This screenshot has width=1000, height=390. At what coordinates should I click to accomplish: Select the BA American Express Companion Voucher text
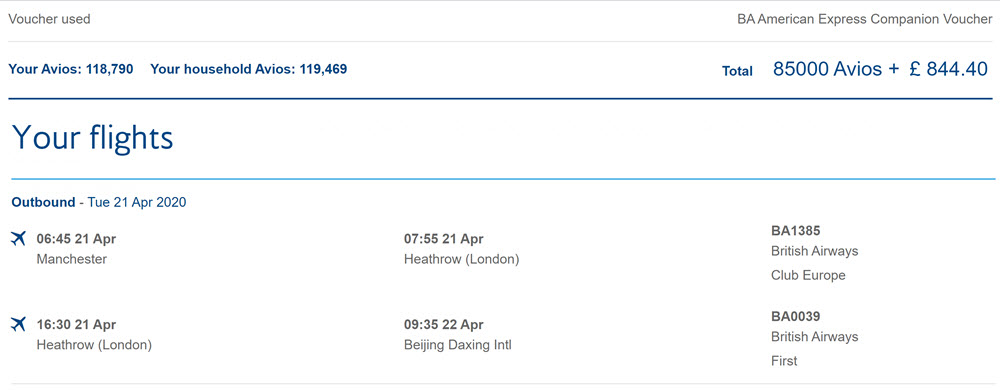(865, 19)
